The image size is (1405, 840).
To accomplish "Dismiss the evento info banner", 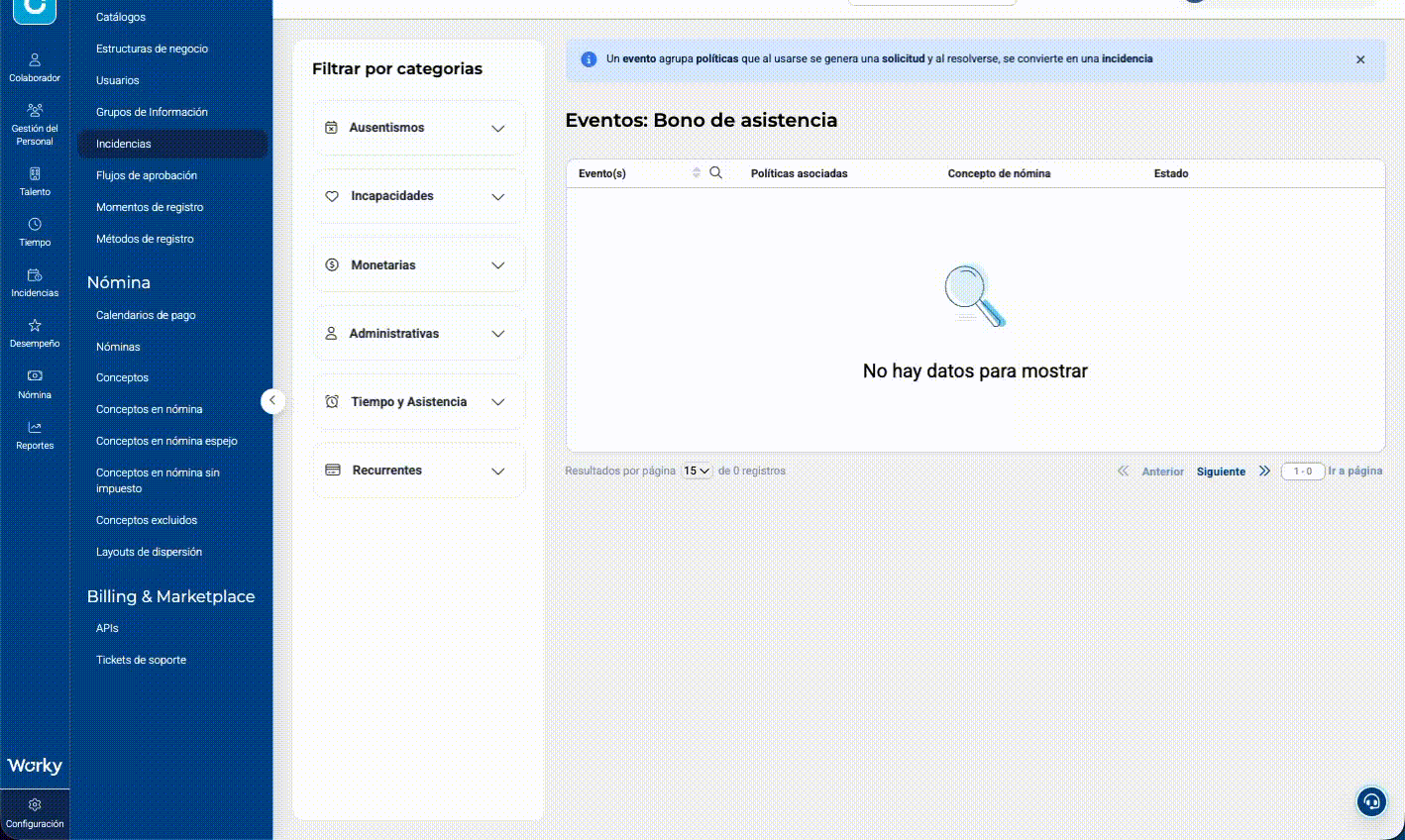I will click(1360, 59).
